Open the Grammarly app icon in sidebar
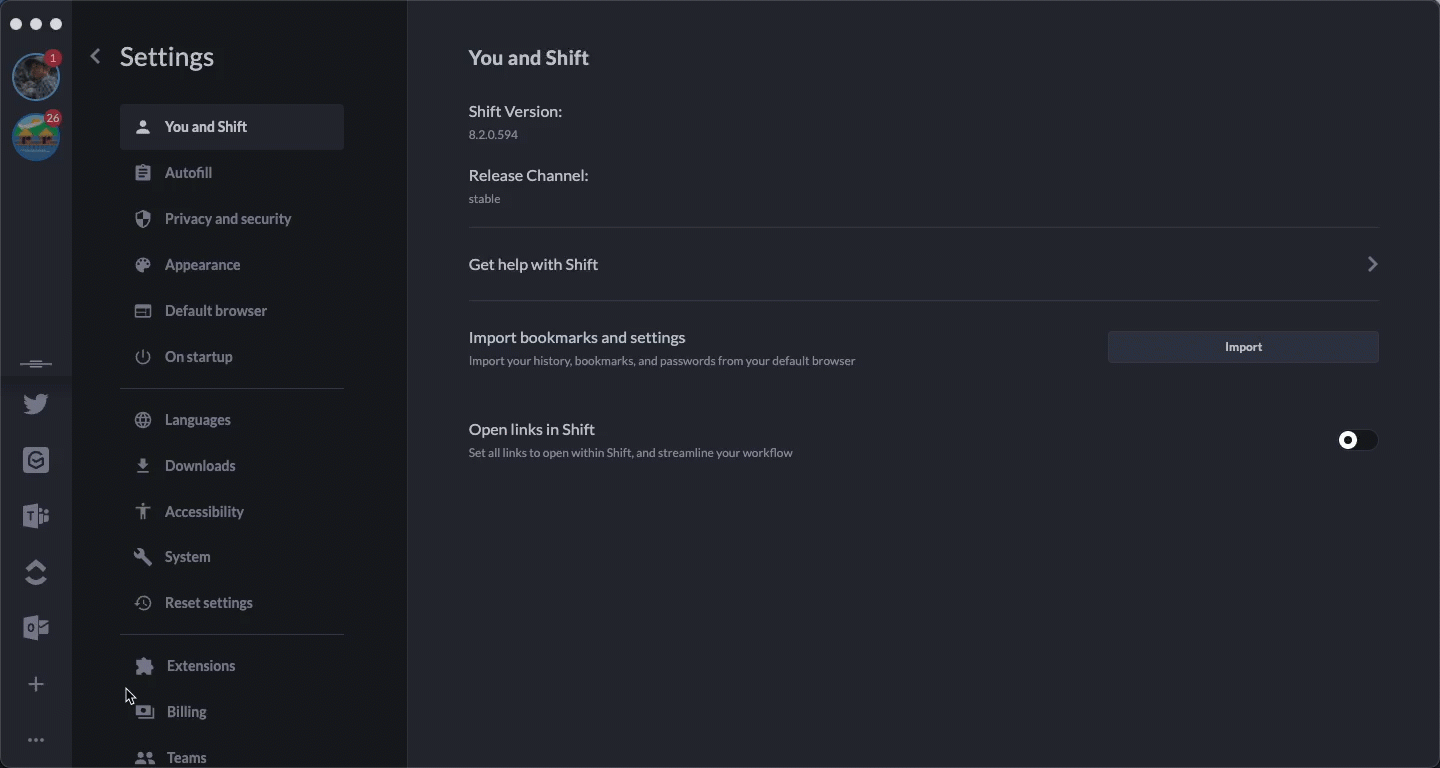The height and width of the screenshot is (768, 1440). coord(36,460)
